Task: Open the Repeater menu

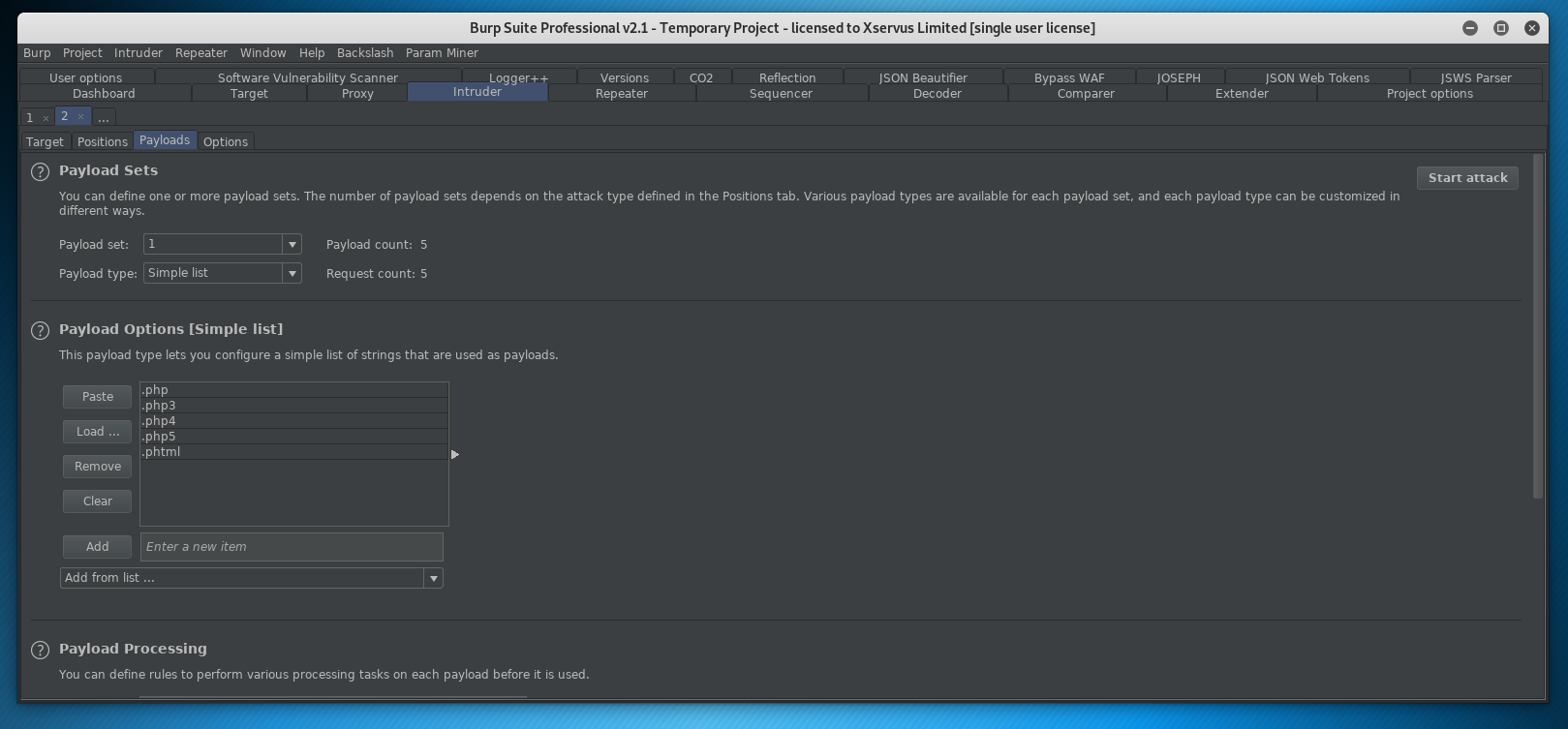Action: [201, 53]
